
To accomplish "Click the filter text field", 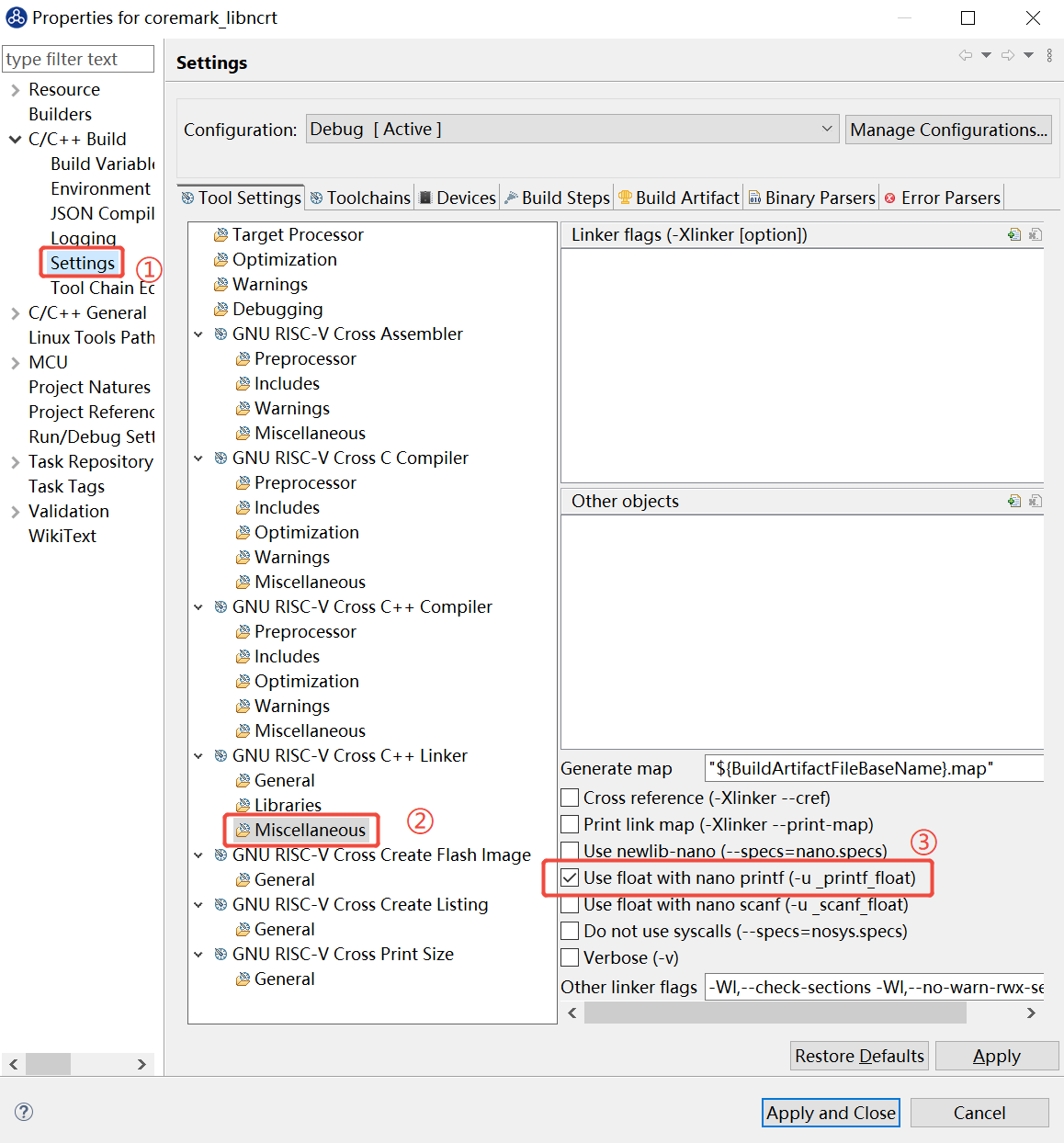I will click(78, 59).
